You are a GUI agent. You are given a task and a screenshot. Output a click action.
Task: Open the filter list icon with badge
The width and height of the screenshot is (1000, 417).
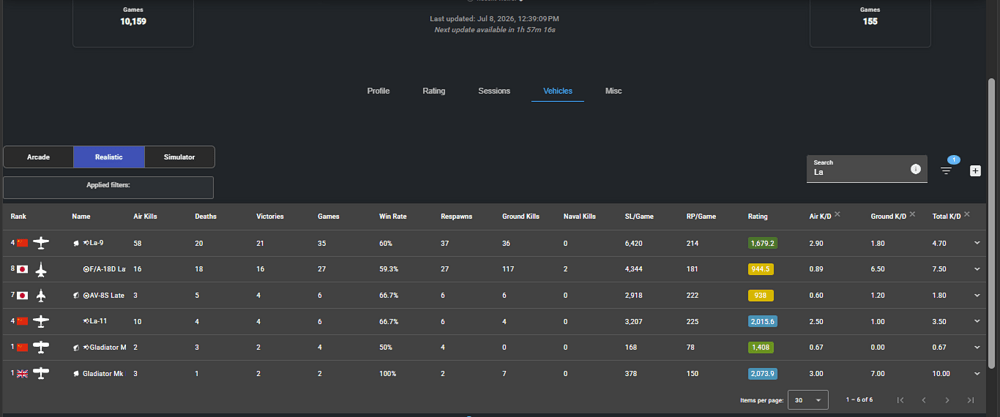click(946, 170)
